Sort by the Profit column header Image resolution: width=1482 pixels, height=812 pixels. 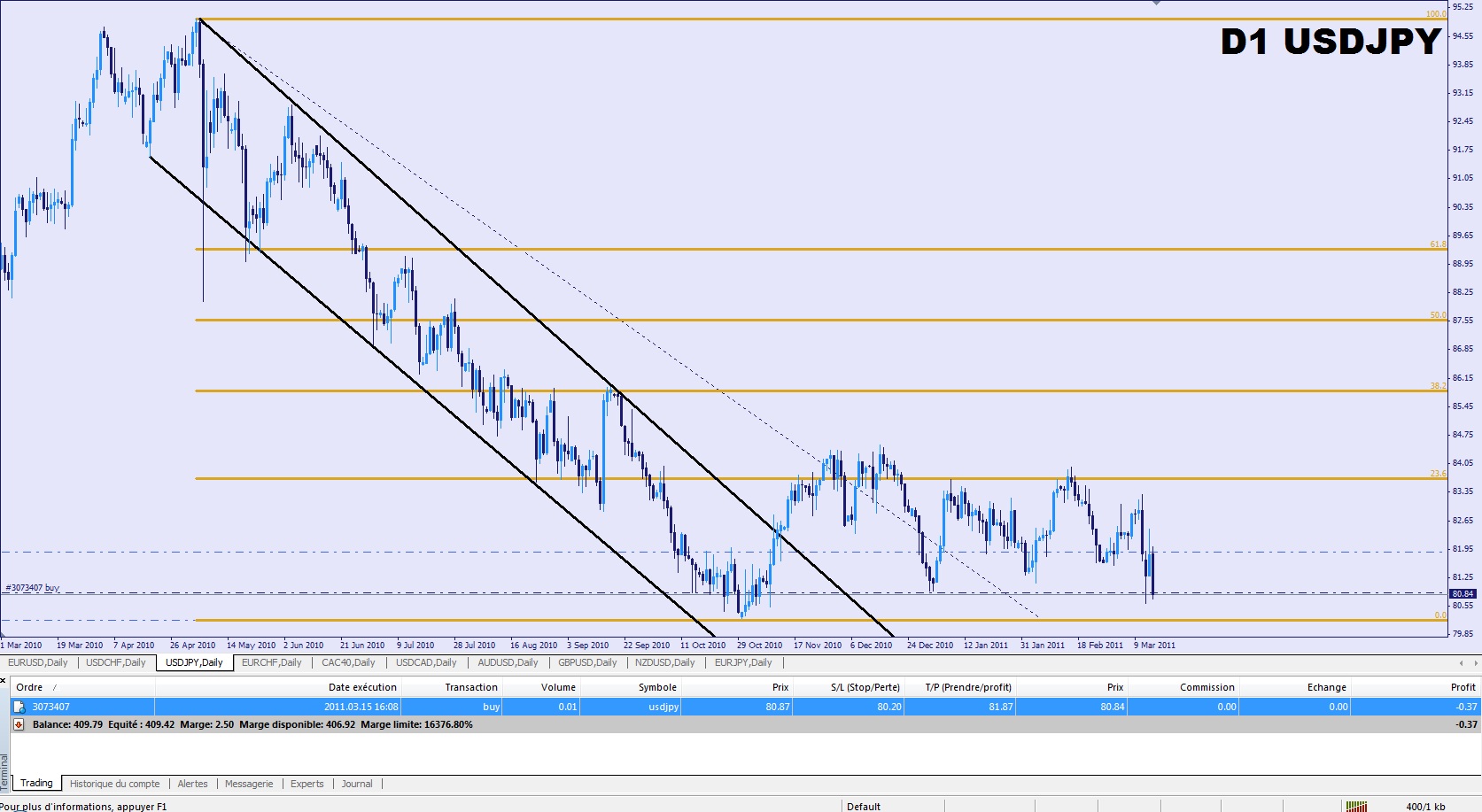click(x=1463, y=687)
